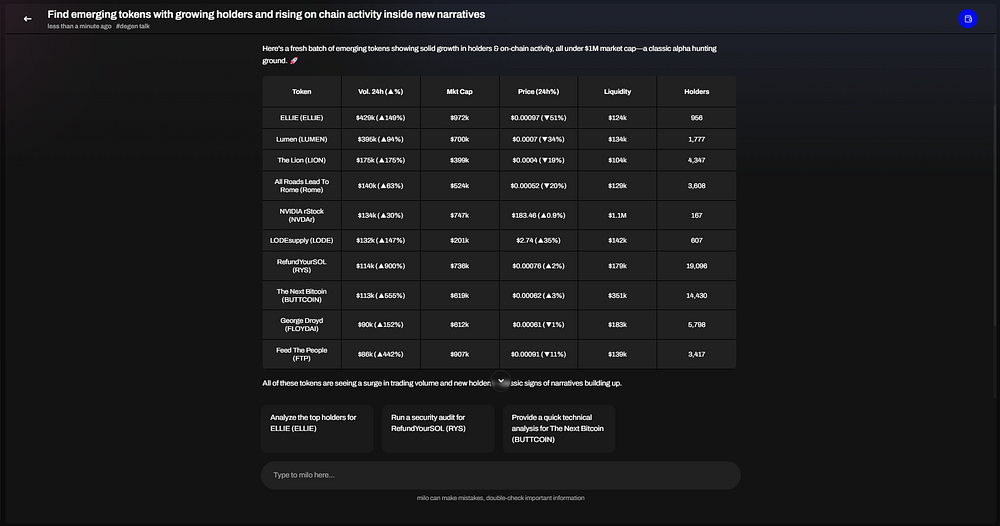The height and width of the screenshot is (526, 1000).
Task: Click the blue icon in top-right corner
Action: (967, 19)
